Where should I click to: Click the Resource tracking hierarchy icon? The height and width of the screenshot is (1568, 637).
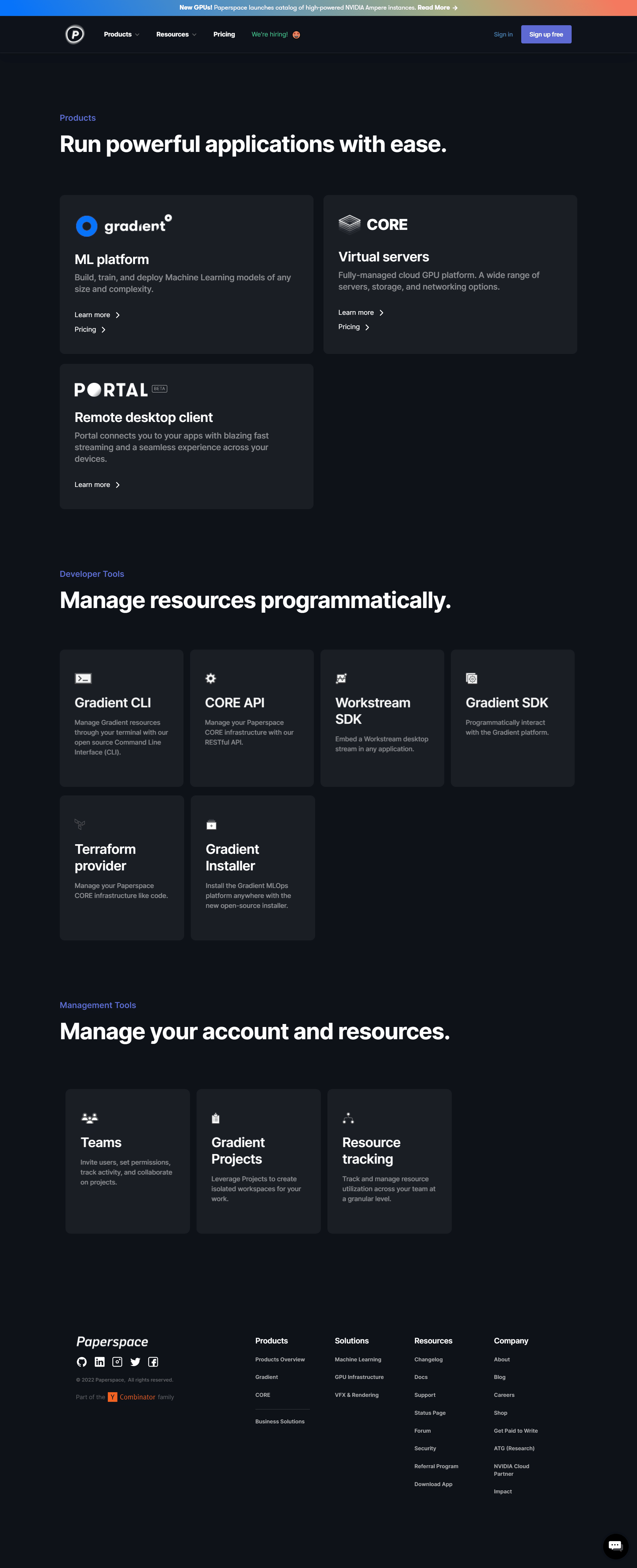click(x=348, y=1118)
